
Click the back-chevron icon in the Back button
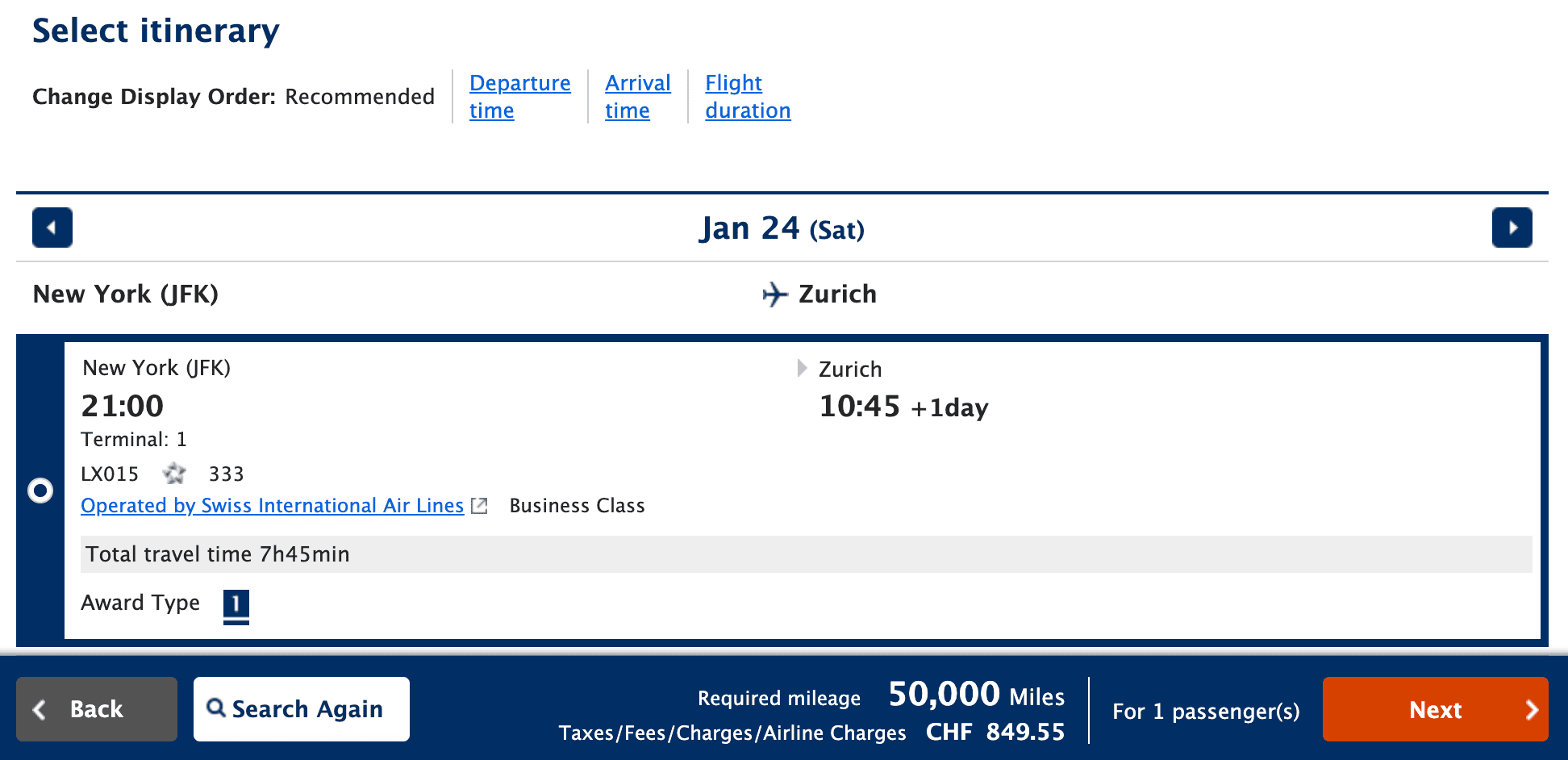coord(40,709)
